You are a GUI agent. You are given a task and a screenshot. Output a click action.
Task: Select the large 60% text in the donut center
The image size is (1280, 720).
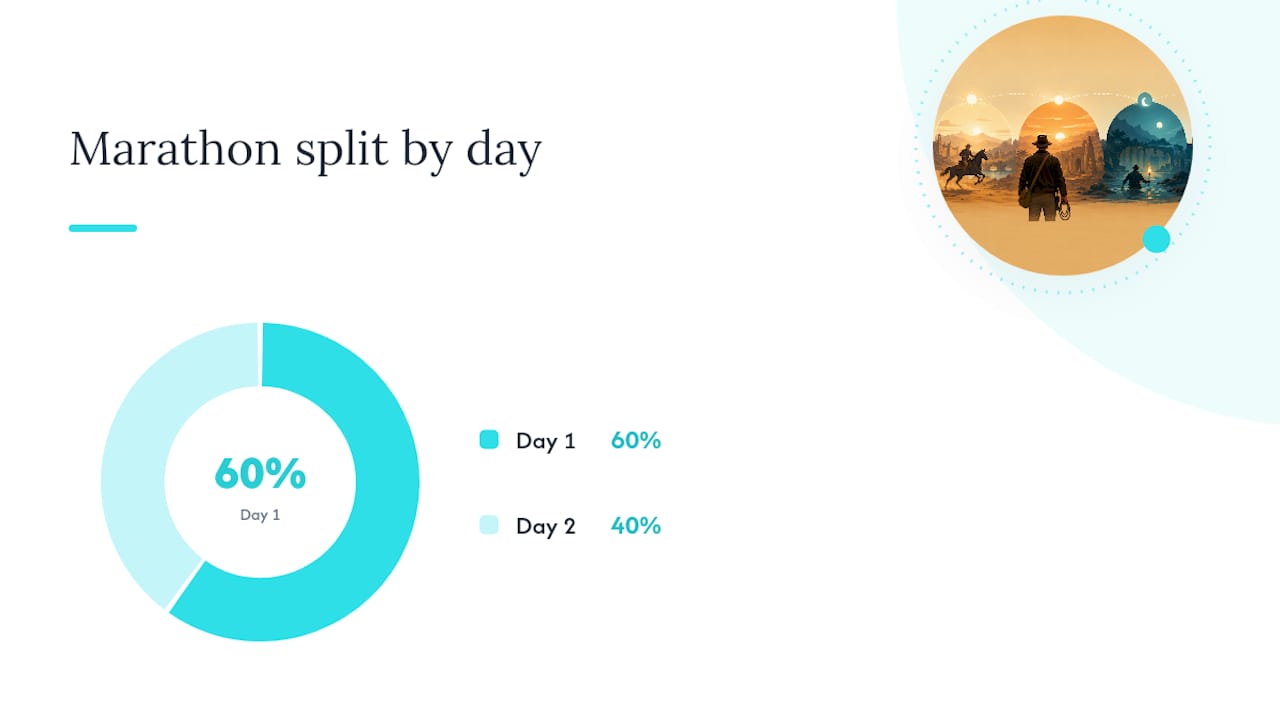[x=260, y=474]
